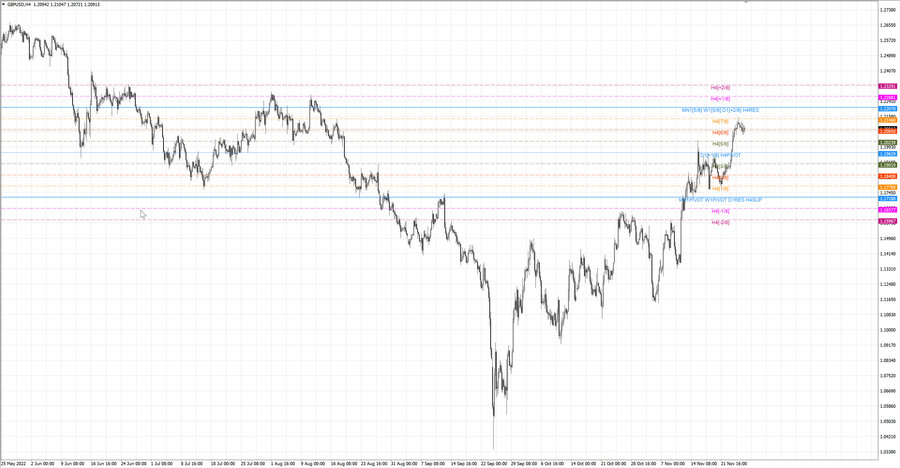Click the 16 Jun 16:00 time axis label
The width and height of the screenshot is (900, 468).
pos(103,463)
